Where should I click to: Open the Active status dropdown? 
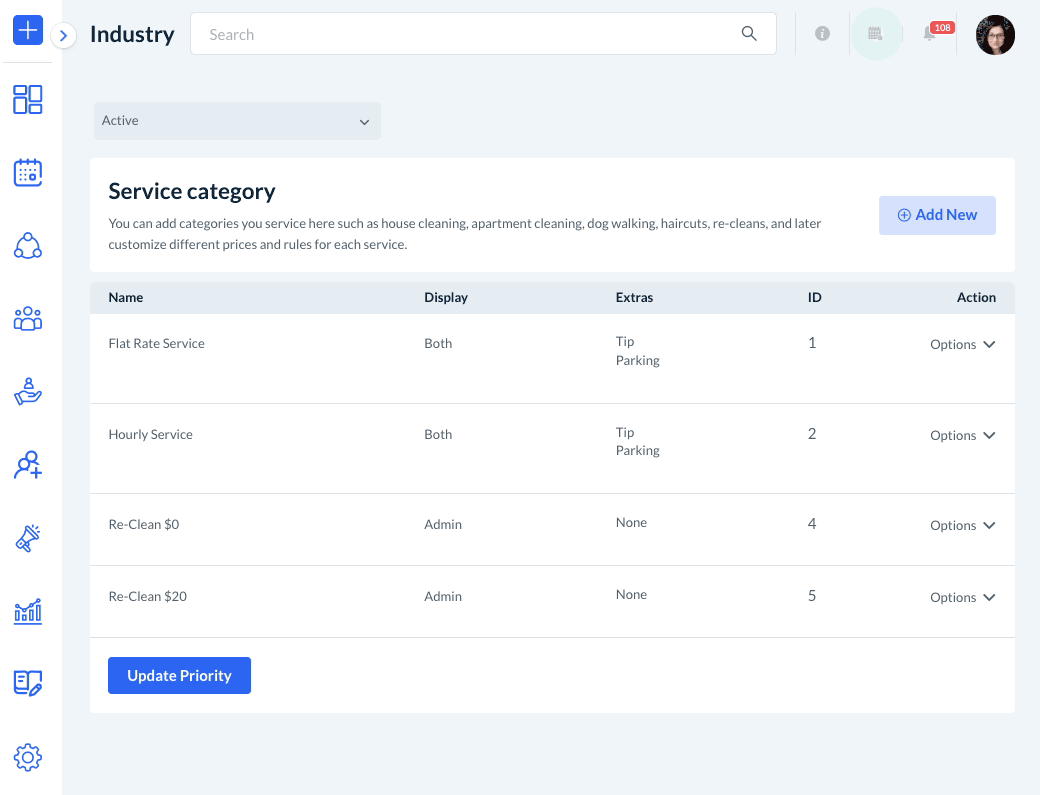click(x=237, y=121)
